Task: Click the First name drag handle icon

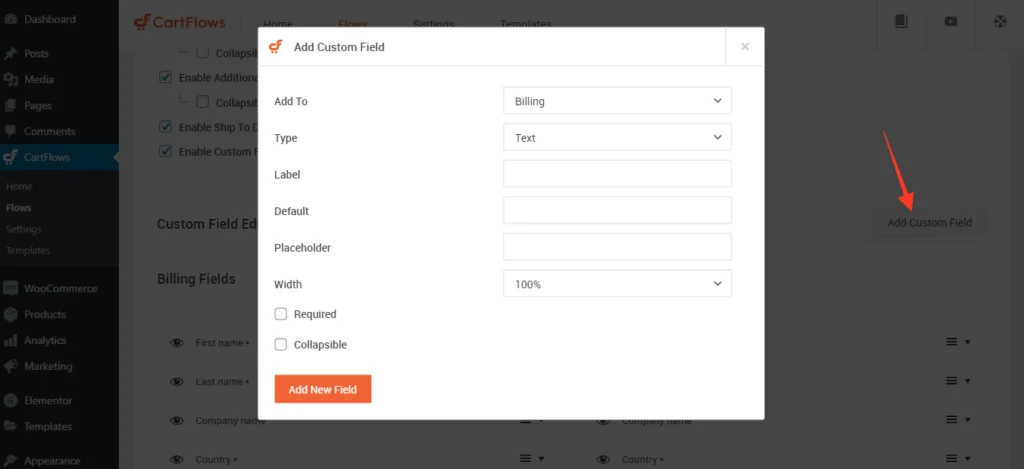Action: 952,343
